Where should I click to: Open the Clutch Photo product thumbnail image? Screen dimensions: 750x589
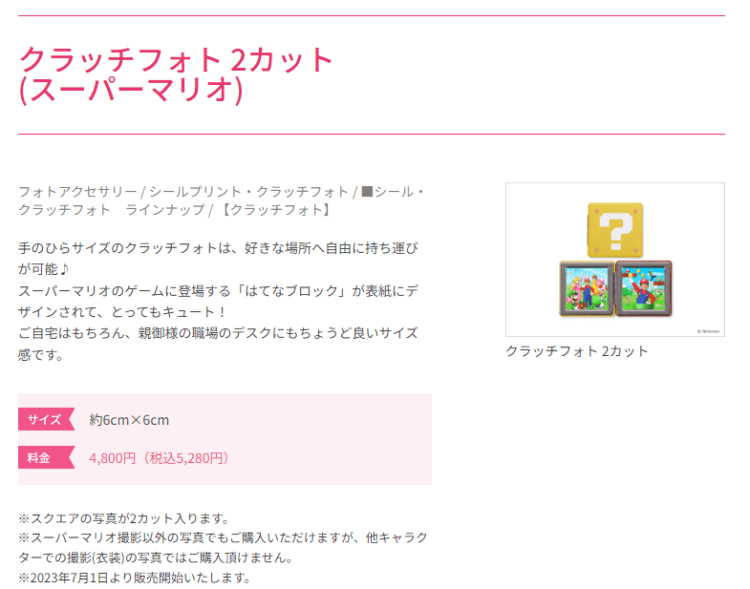pyautogui.click(x=615, y=259)
